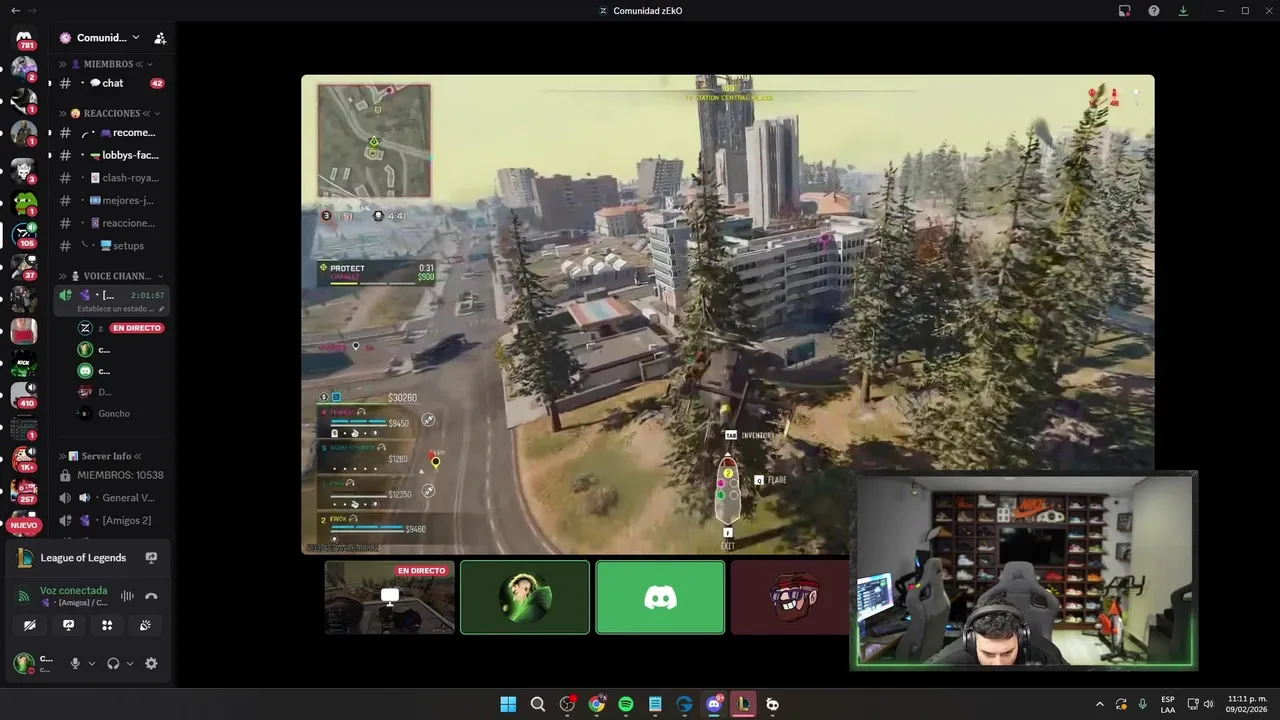Open the MIEMBROS: 10538 locked channel
Image resolution: width=1280 pixels, height=720 pixels.
pos(111,475)
